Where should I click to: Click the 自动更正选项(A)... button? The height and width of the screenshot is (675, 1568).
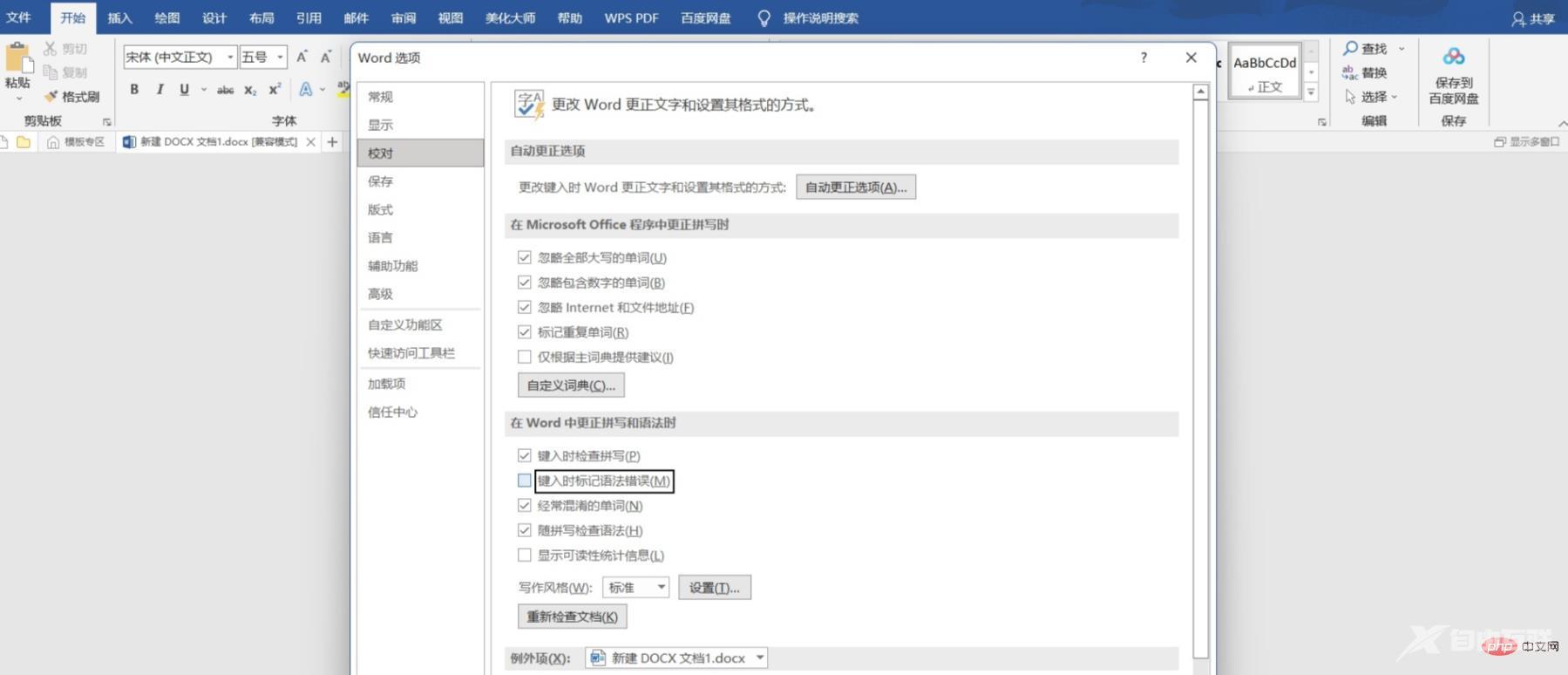(855, 187)
